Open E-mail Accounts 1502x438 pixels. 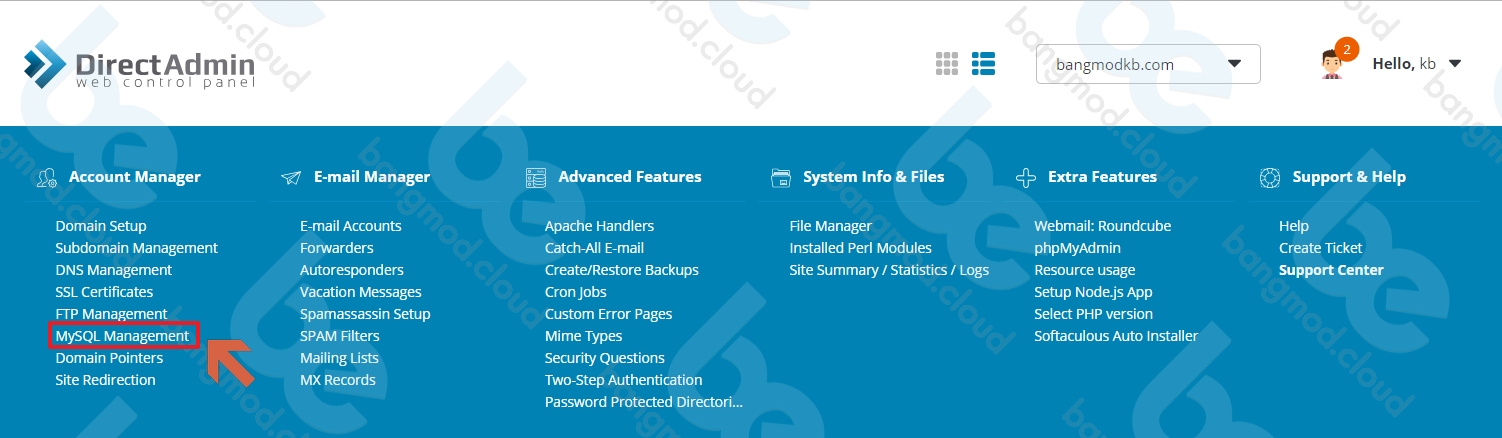[x=350, y=226]
